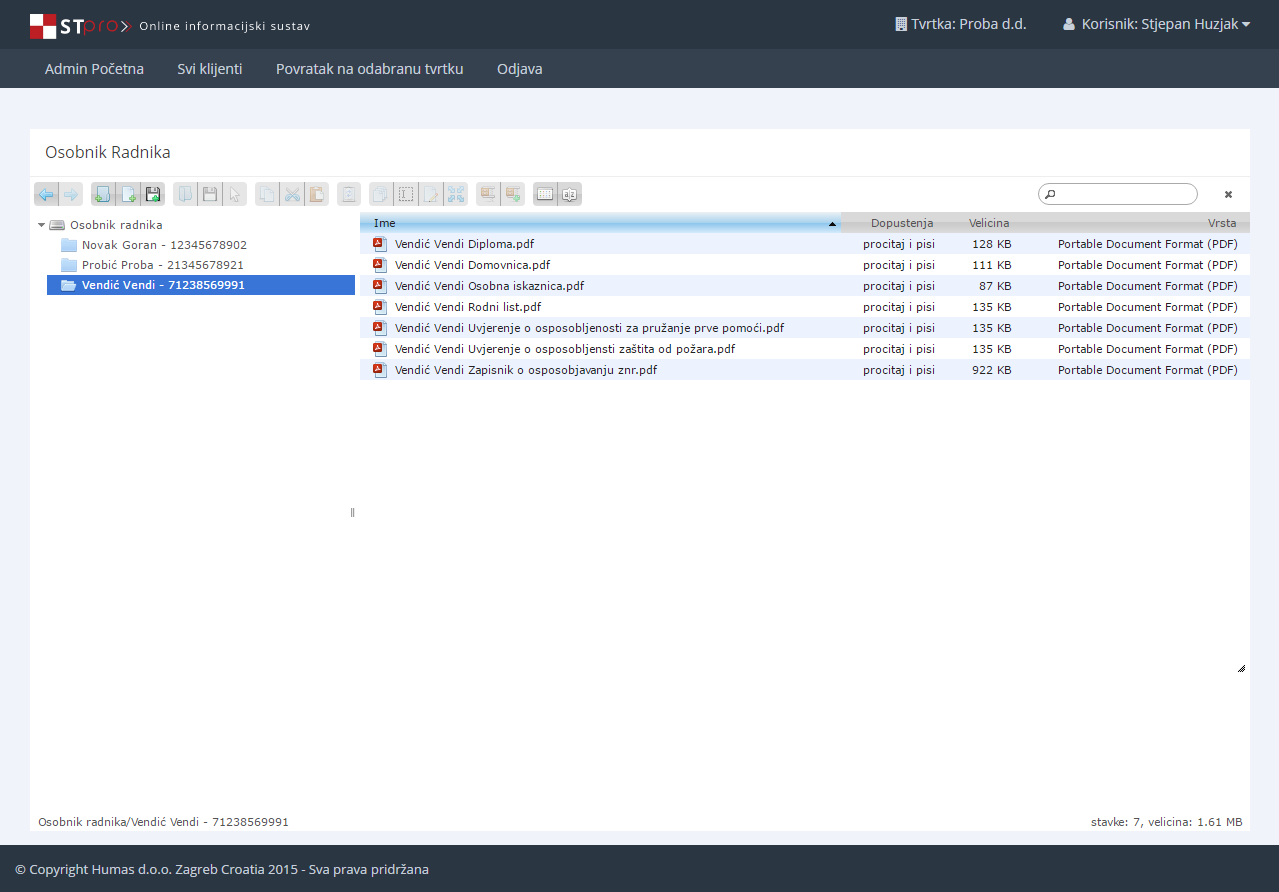Open the Admin Početna link

[94, 69]
